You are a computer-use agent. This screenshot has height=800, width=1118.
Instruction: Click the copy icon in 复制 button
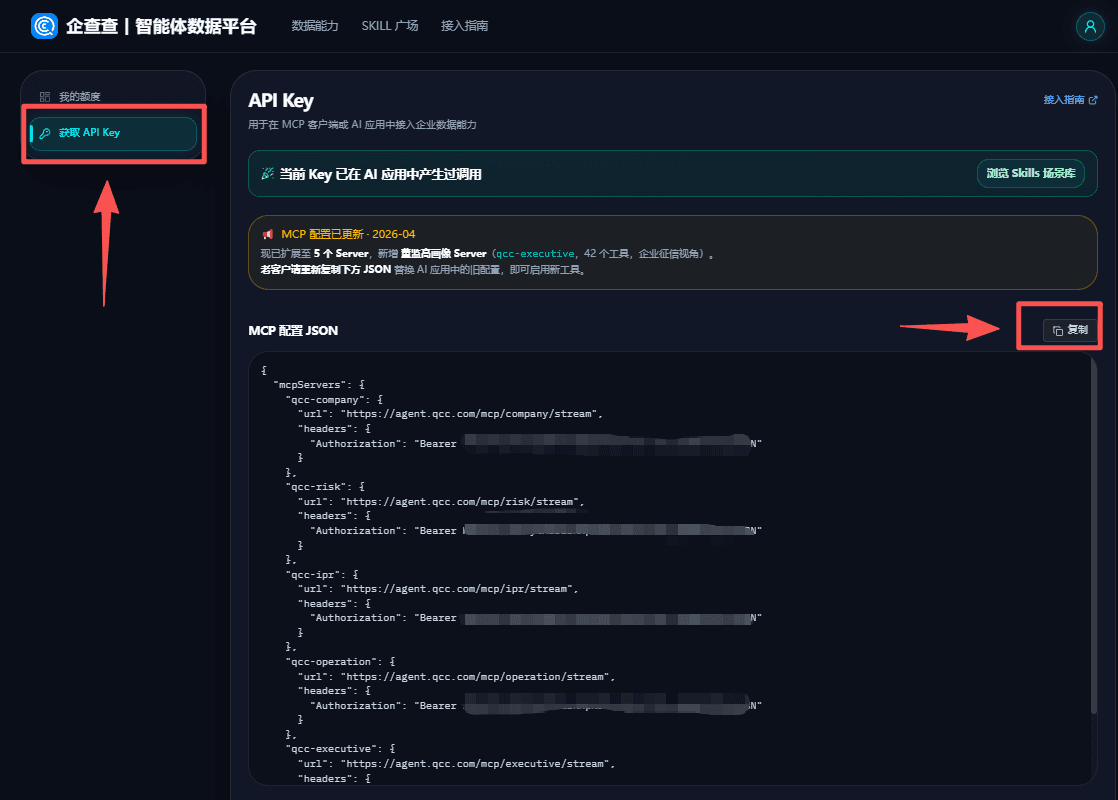point(1058,330)
